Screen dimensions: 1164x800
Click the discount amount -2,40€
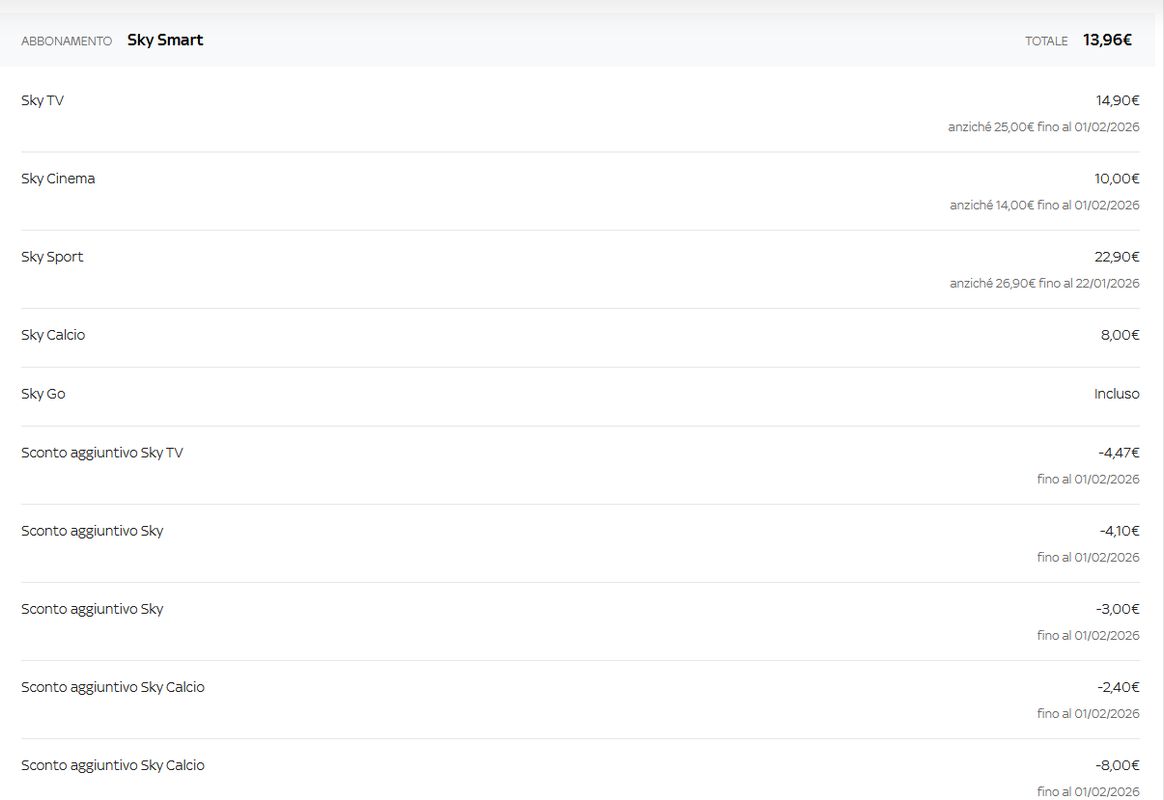1118,687
